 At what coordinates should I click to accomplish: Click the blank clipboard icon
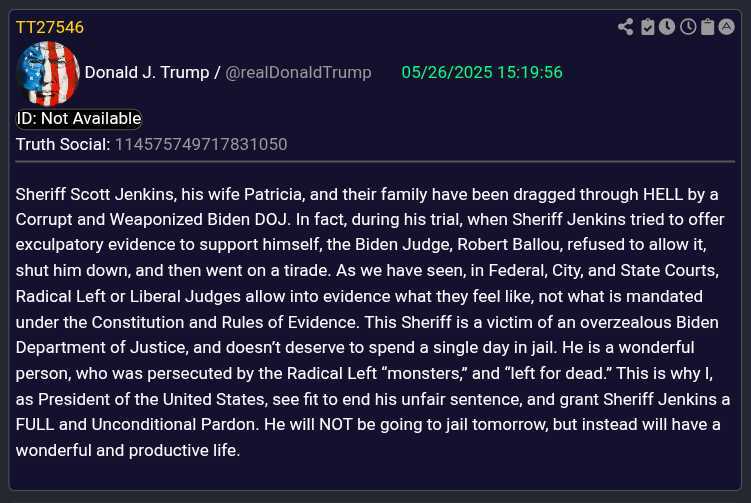707,27
